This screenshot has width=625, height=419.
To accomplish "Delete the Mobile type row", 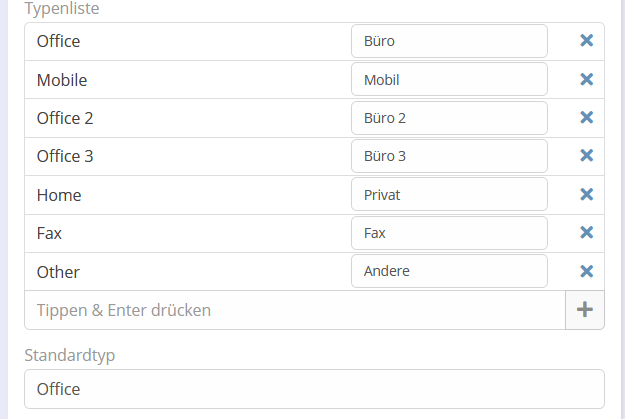I will 587,79.
